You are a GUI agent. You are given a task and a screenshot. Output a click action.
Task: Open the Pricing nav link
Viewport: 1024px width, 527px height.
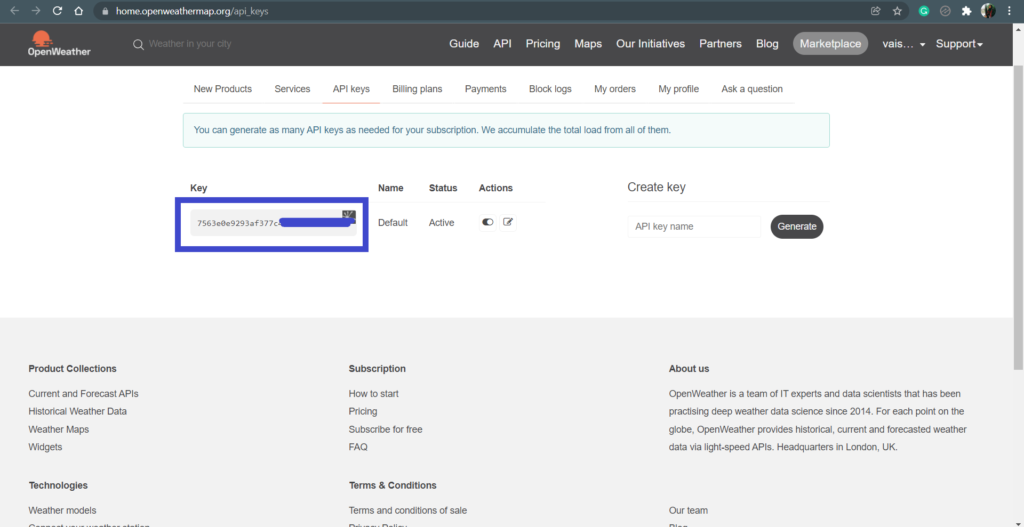[x=543, y=44]
